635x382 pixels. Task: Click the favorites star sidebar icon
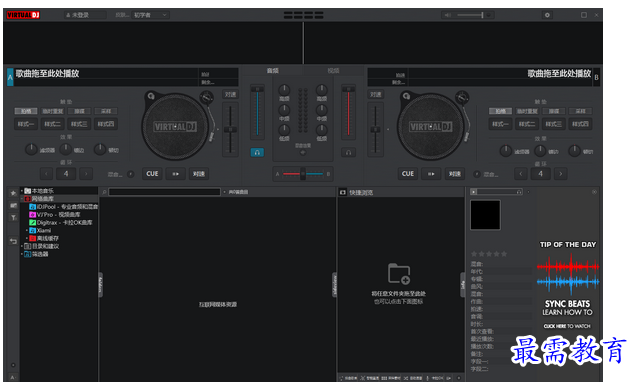click(13, 193)
